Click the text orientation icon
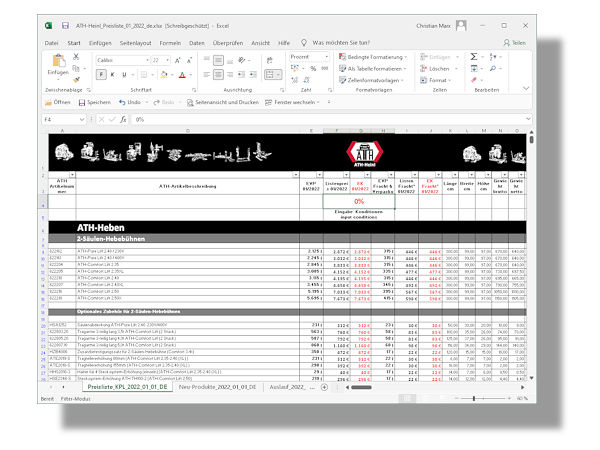 (x=242, y=60)
